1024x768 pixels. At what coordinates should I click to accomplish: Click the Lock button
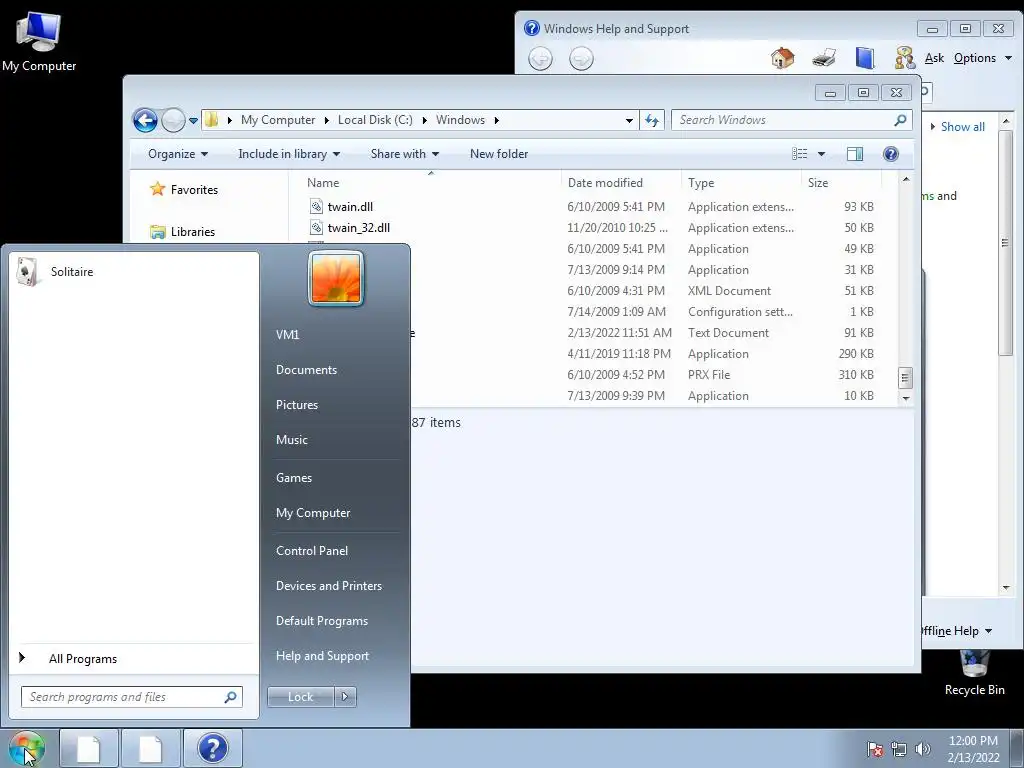(x=301, y=697)
